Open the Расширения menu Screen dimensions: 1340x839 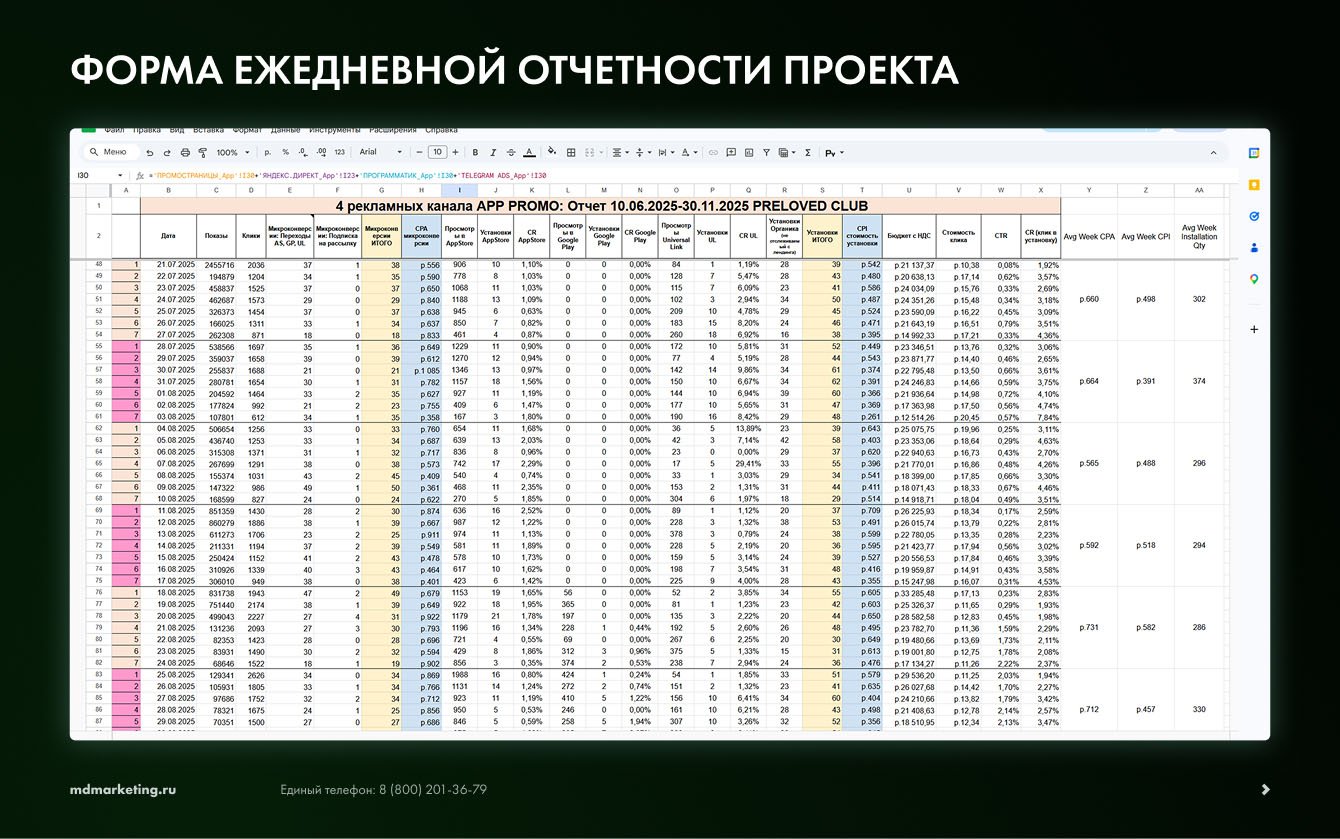pos(392,130)
